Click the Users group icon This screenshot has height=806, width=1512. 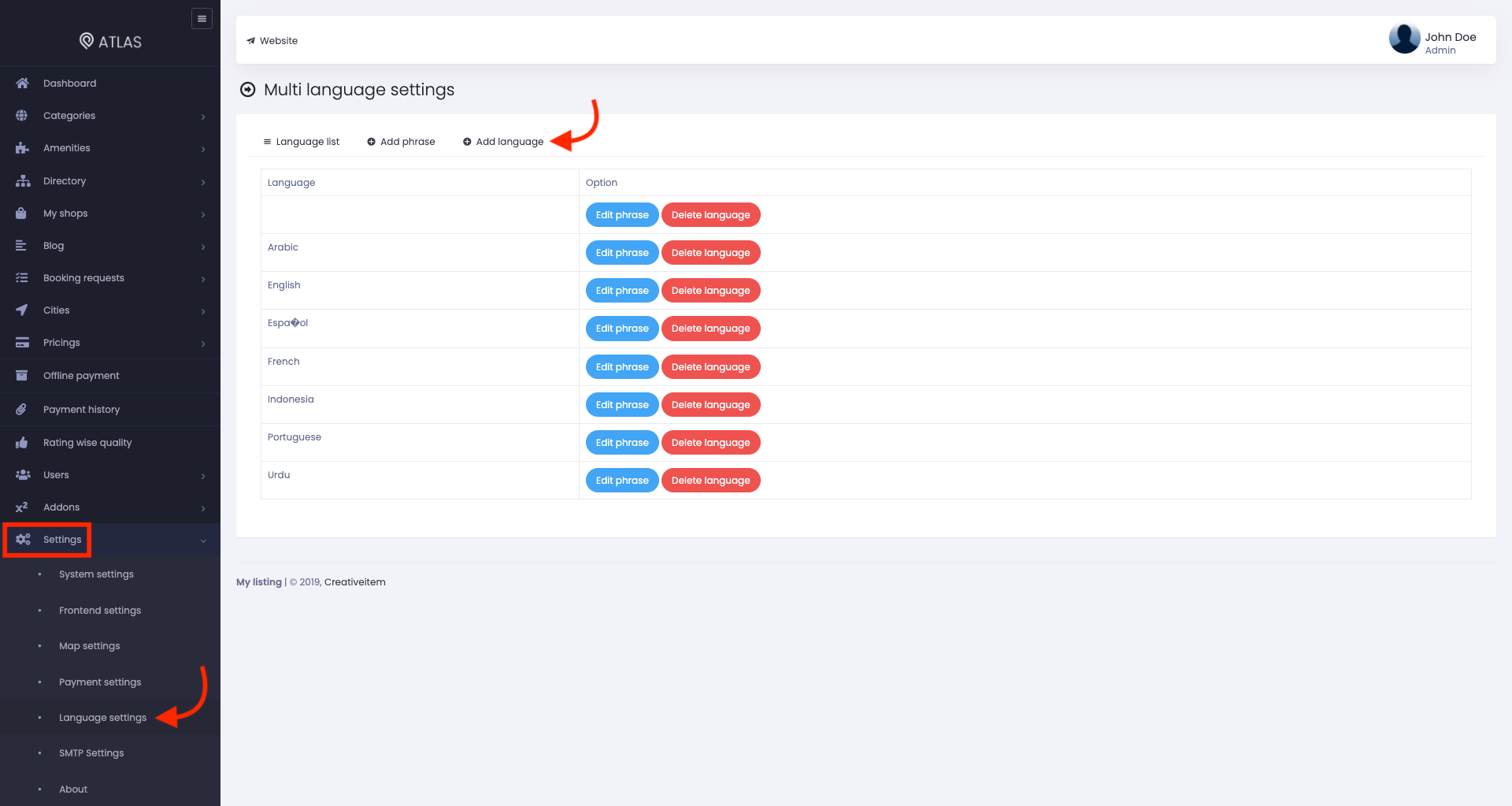[23, 474]
